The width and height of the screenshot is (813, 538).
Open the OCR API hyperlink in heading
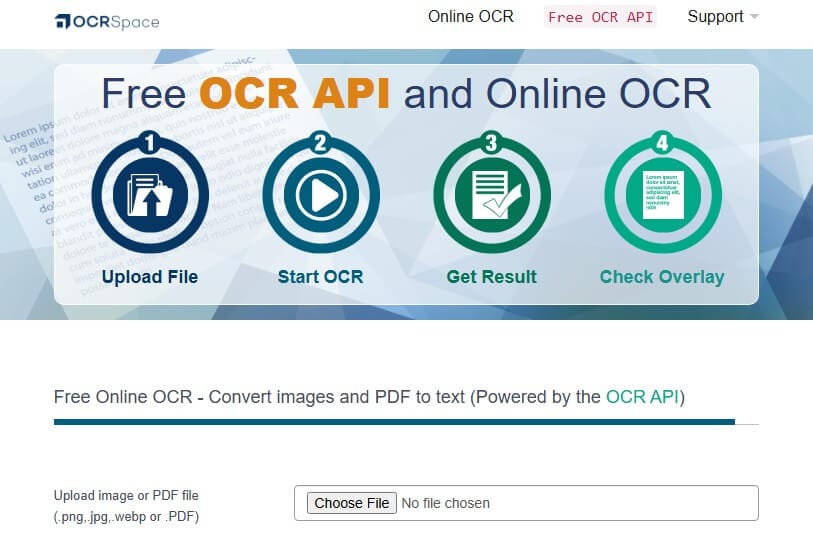coord(642,397)
